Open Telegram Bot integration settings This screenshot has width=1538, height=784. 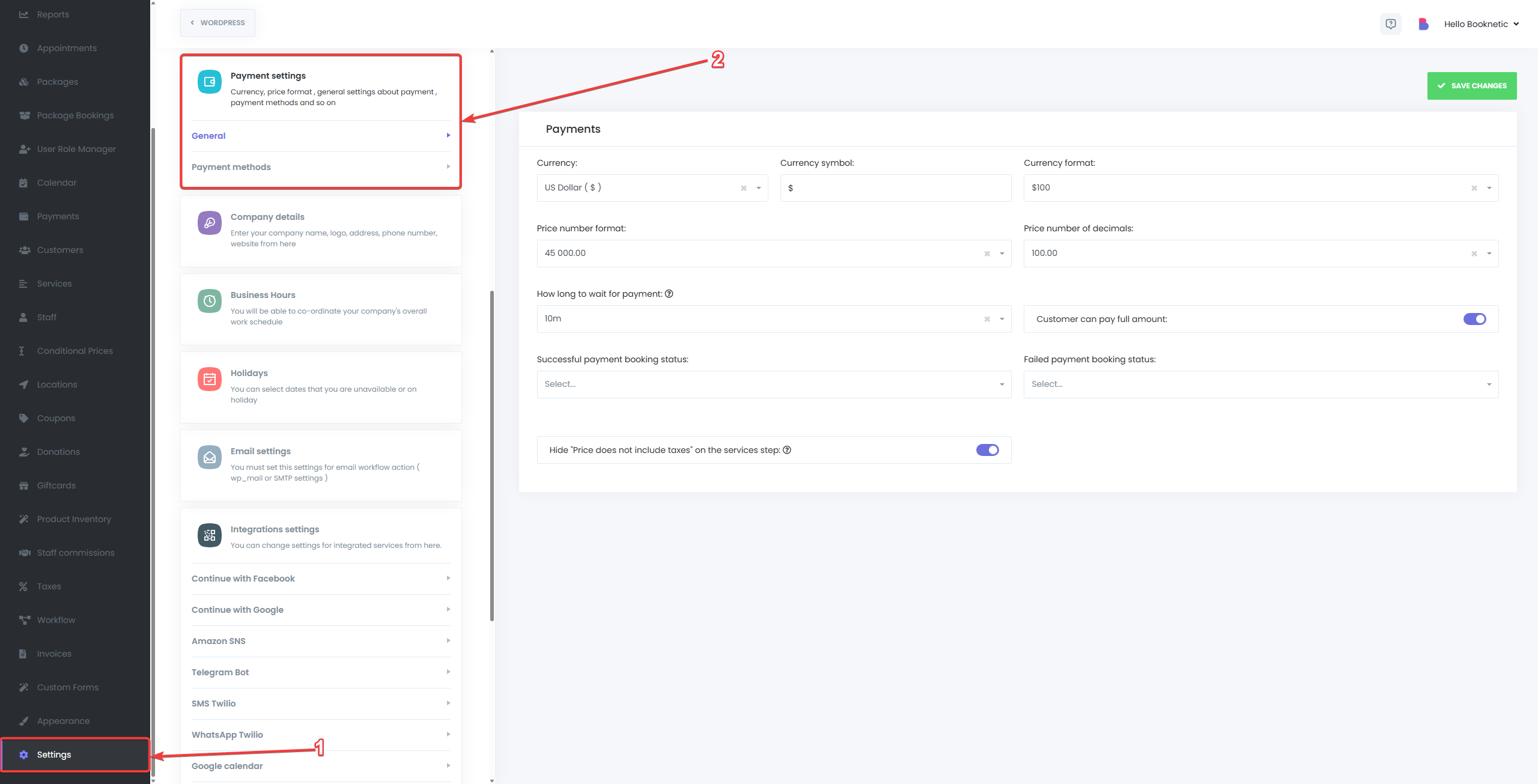(321, 672)
